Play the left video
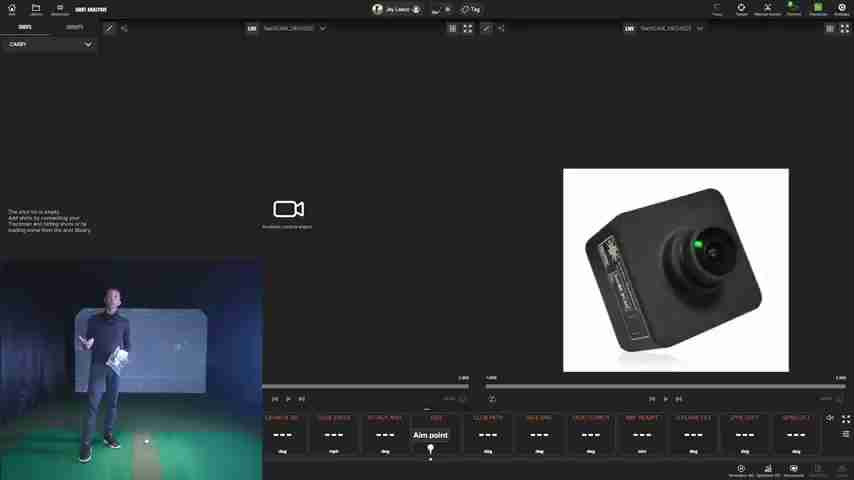 pos(288,399)
